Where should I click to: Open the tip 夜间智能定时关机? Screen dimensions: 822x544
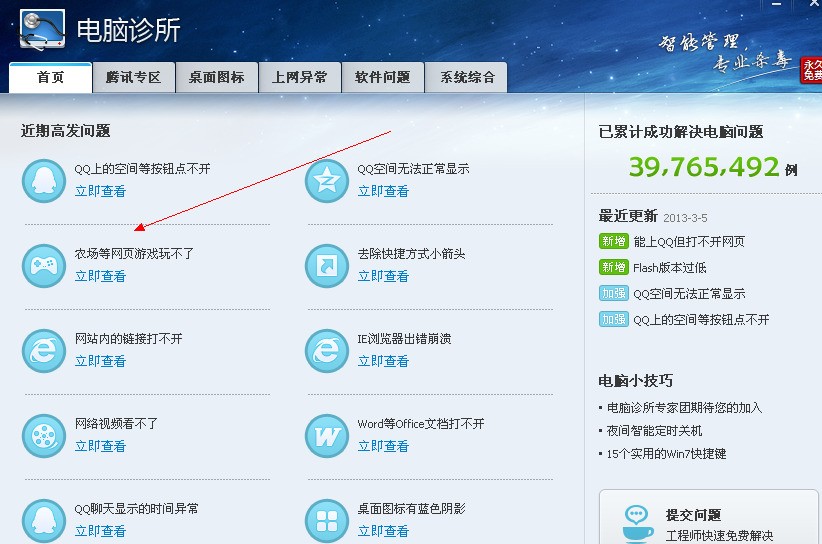[x=654, y=431]
